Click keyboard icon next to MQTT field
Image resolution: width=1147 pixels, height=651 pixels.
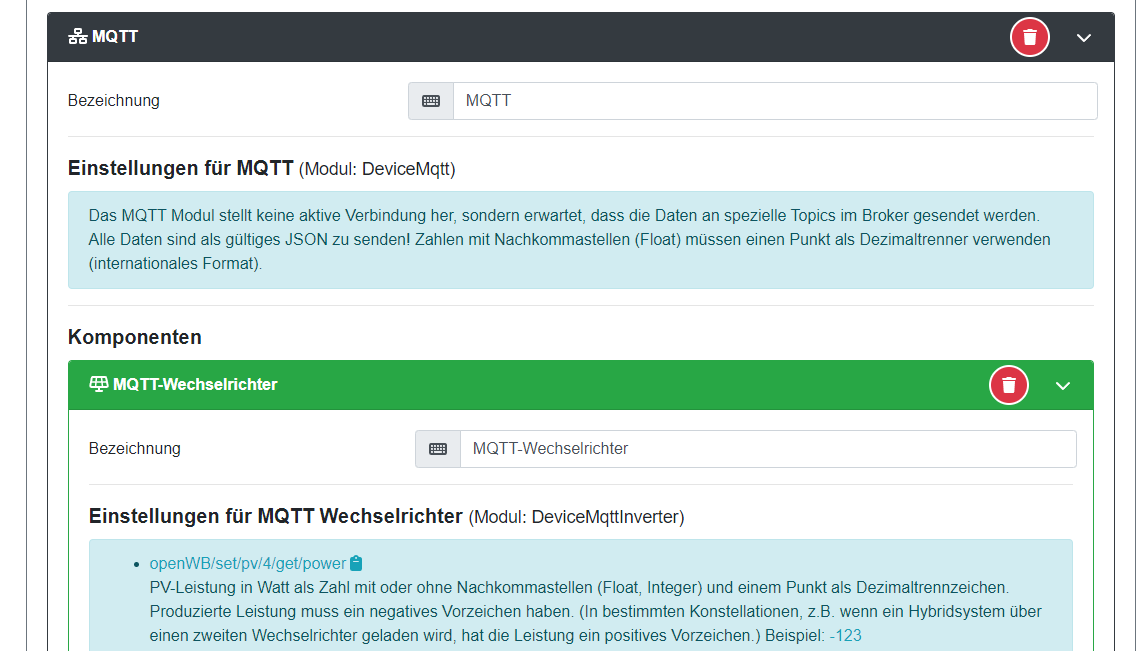point(431,101)
